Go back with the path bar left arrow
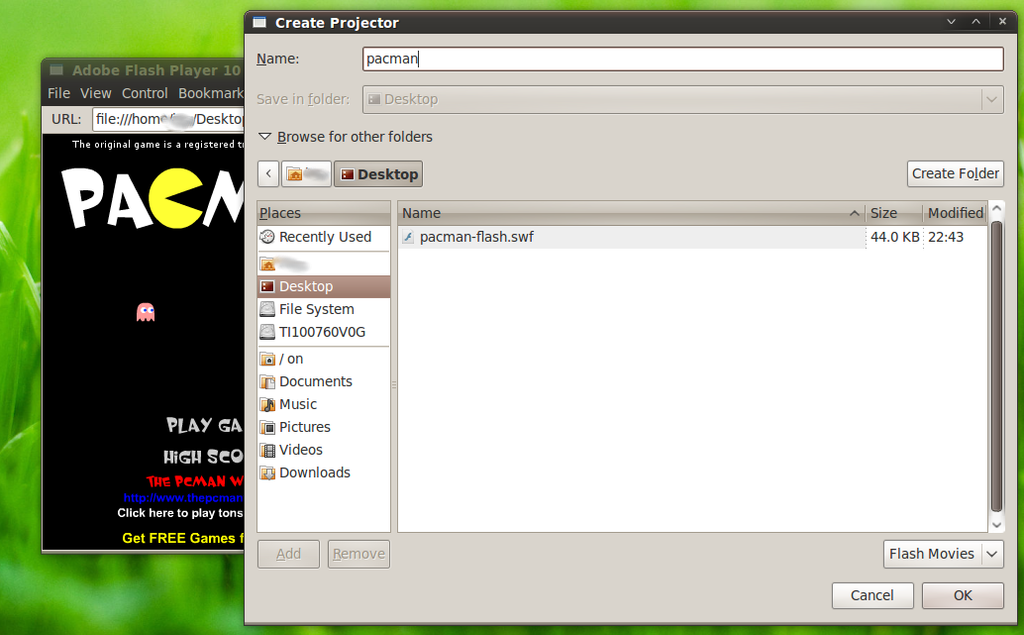 268,174
